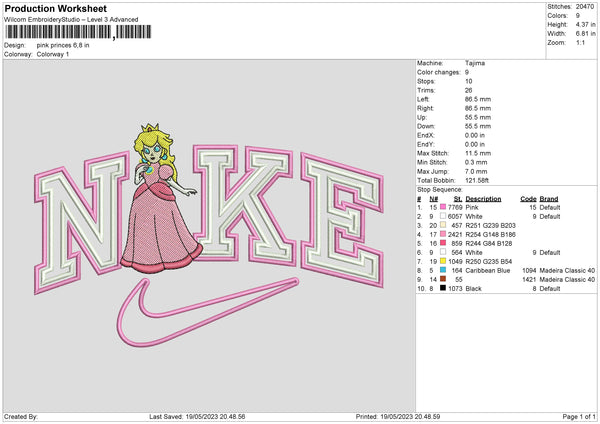Select the stitch count 1073

pyautogui.click(x=455, y=289)
